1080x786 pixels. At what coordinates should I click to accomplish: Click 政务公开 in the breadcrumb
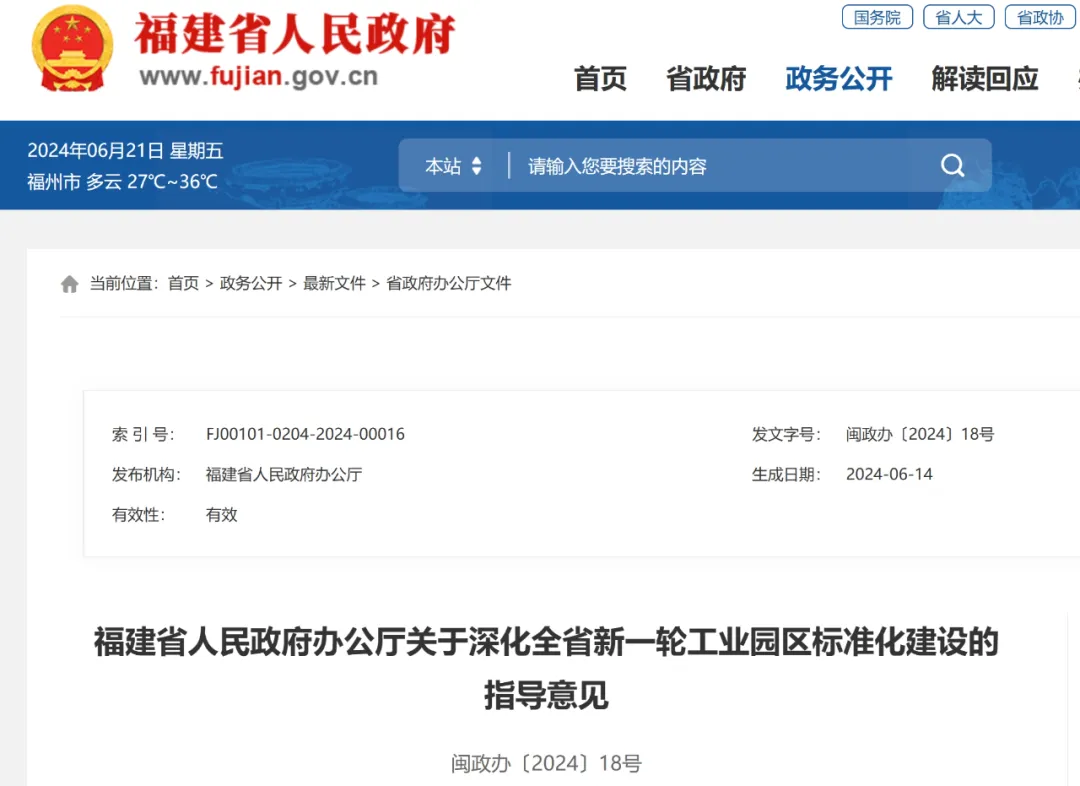pos(251,284)
